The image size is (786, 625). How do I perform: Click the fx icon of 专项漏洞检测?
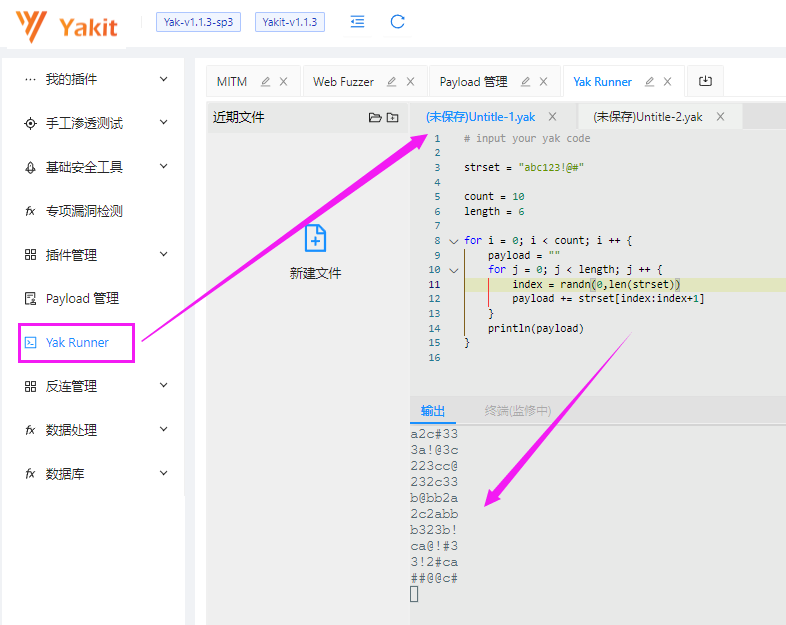pos(30,211)
